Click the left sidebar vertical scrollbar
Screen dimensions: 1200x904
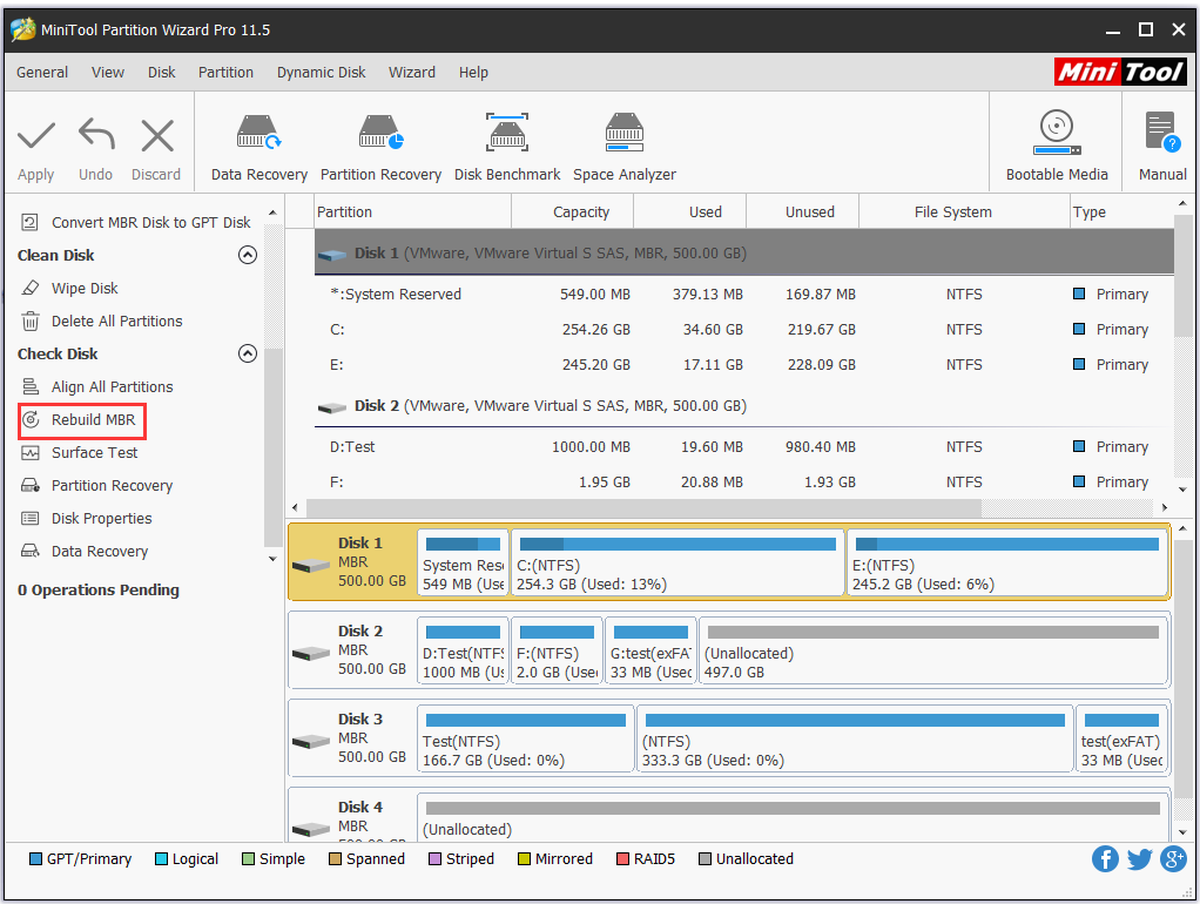click(274, 448)
